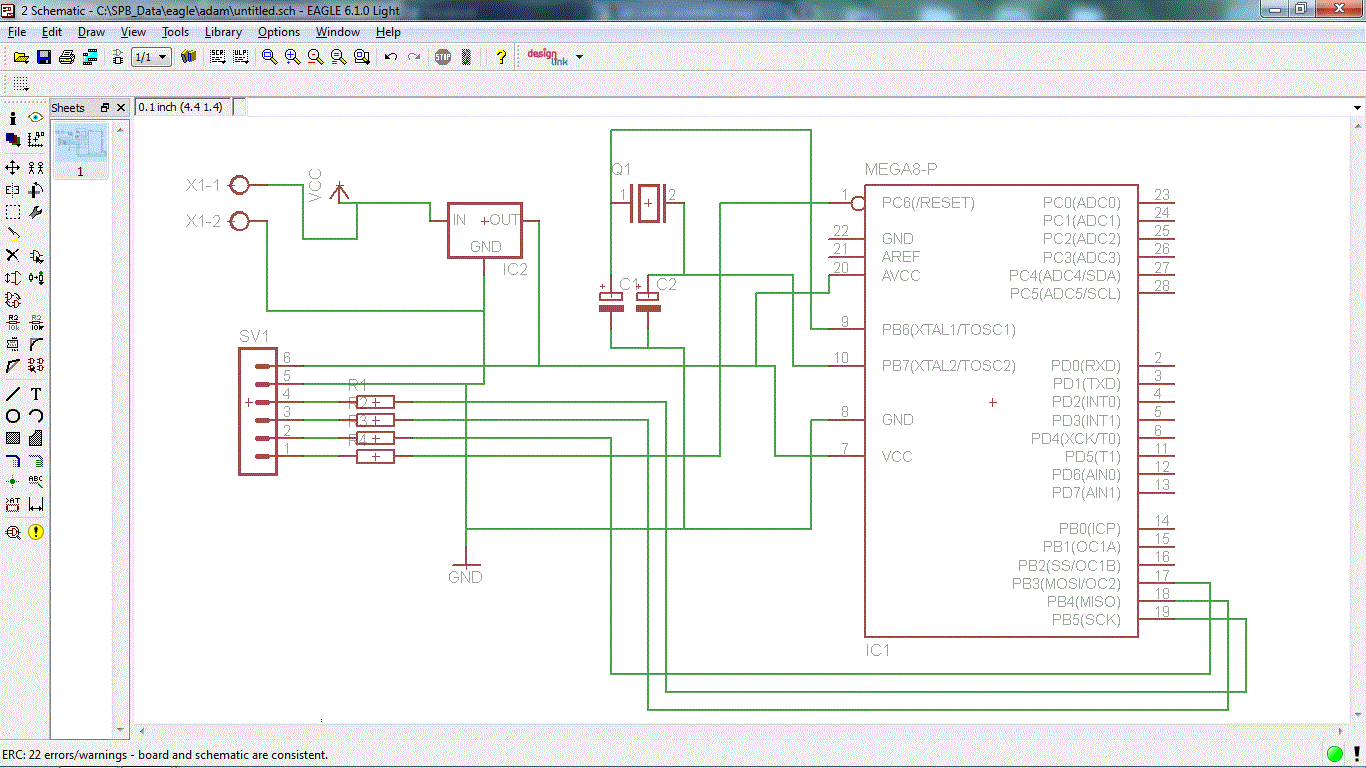This screenshot has width=1366, height=768.
Task: Select the Text tool
Action: (36, 394)
